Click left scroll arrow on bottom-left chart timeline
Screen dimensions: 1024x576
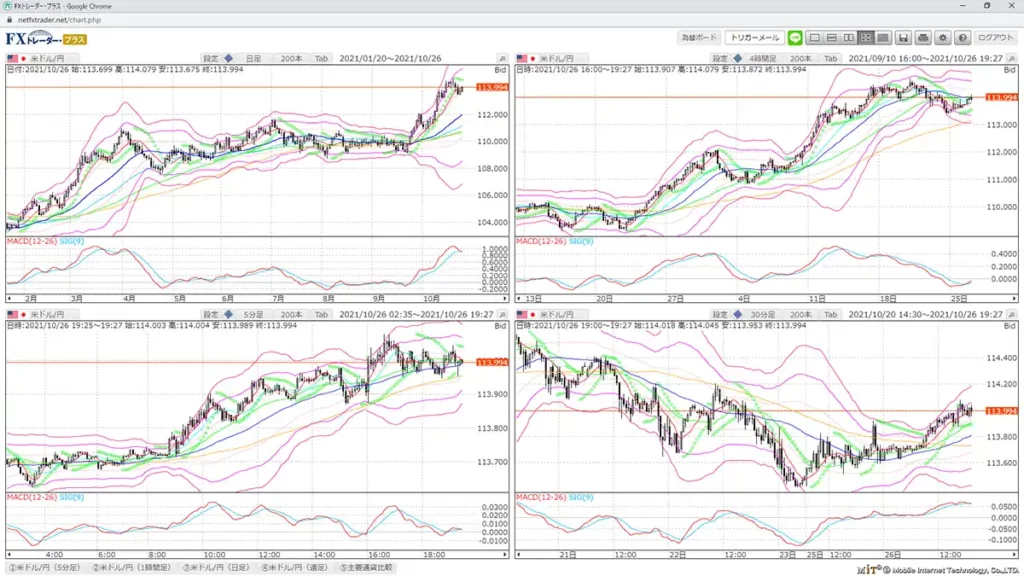click(10, 553)
